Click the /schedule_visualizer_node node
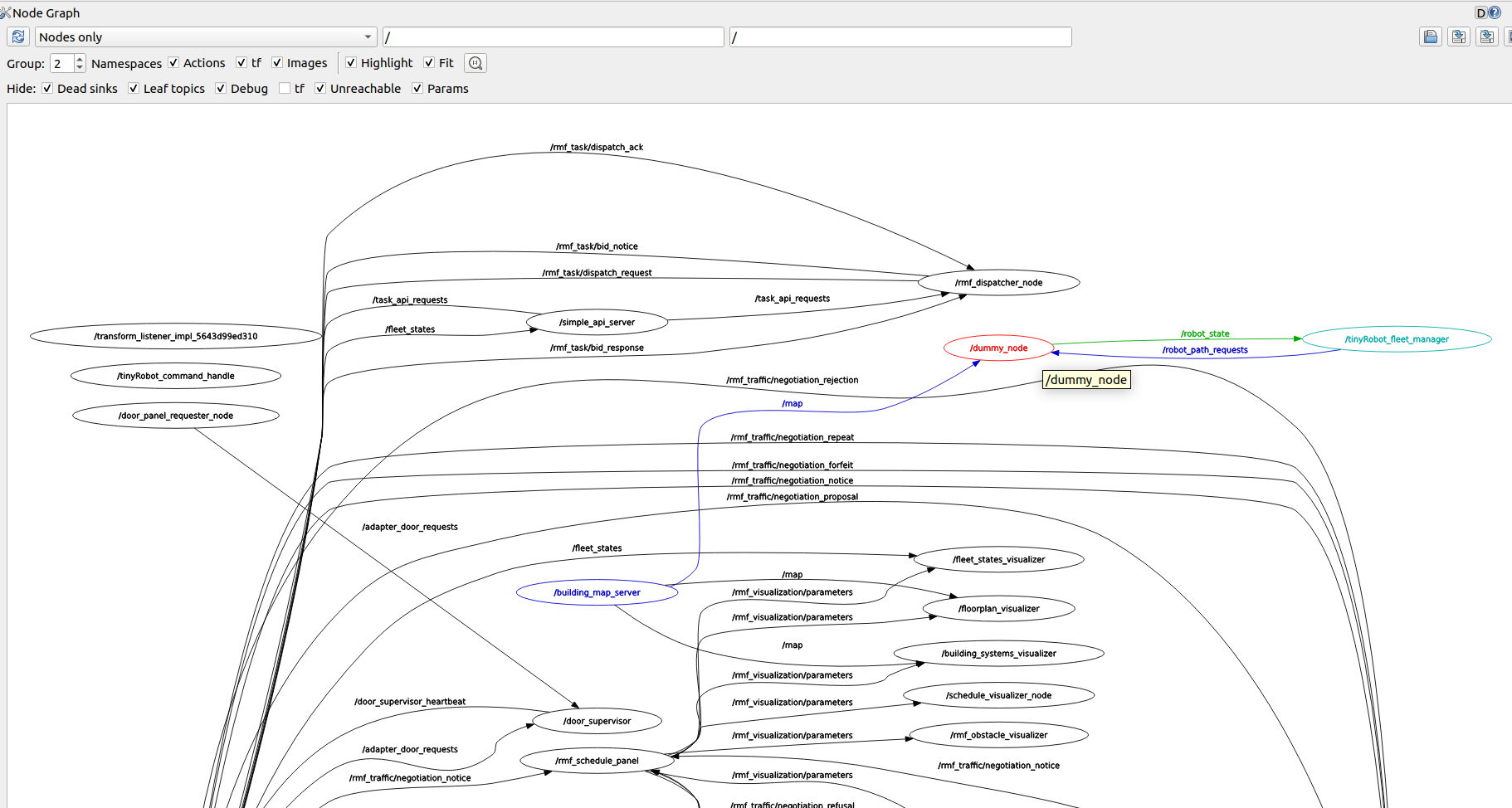 (x=998, y=696)
